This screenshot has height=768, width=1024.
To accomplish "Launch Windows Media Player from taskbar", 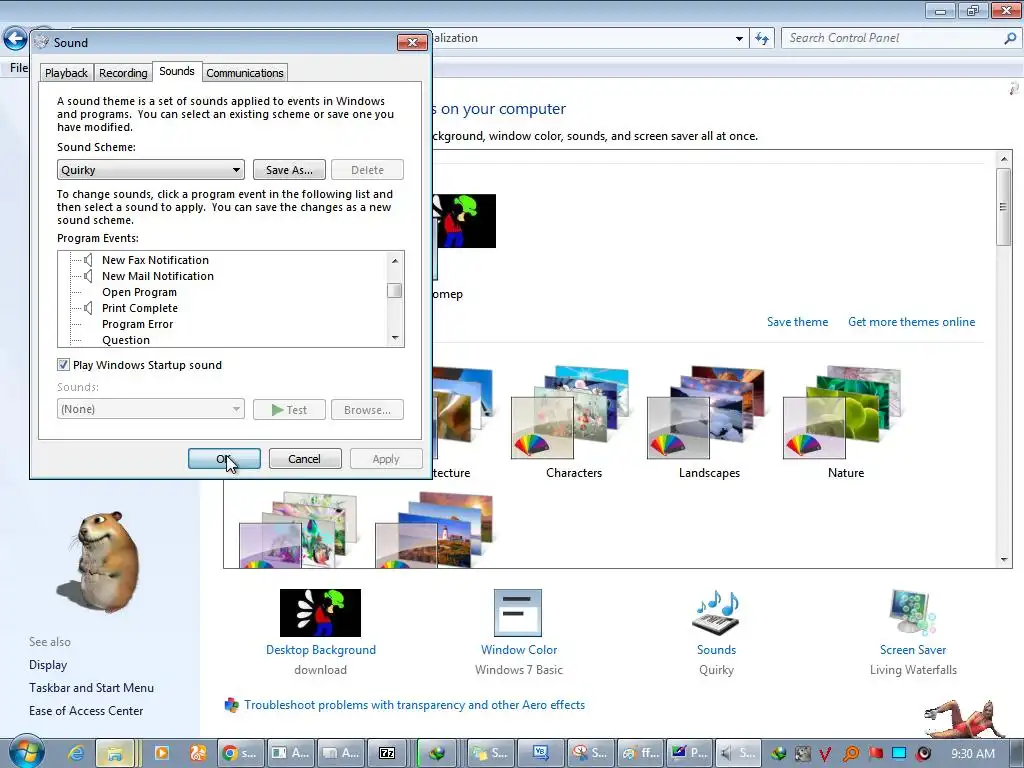I will tap(161, 753).
